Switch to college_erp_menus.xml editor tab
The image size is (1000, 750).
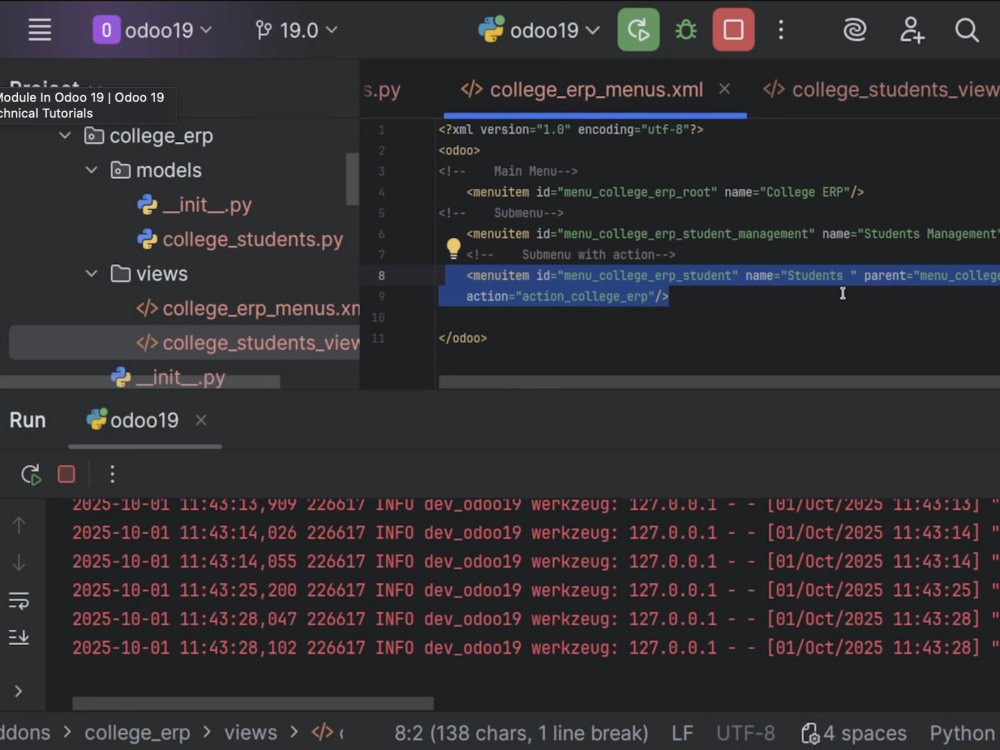[596, 89]
